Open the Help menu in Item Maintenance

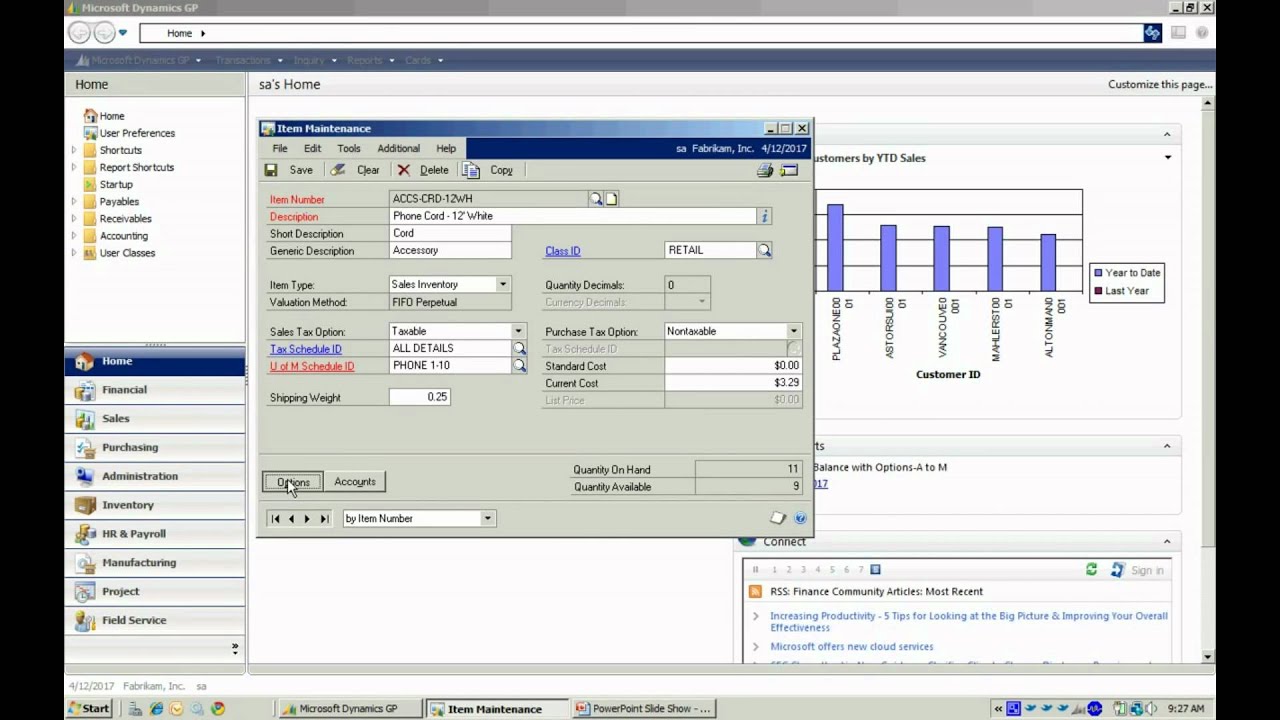(x=446, y=148)
